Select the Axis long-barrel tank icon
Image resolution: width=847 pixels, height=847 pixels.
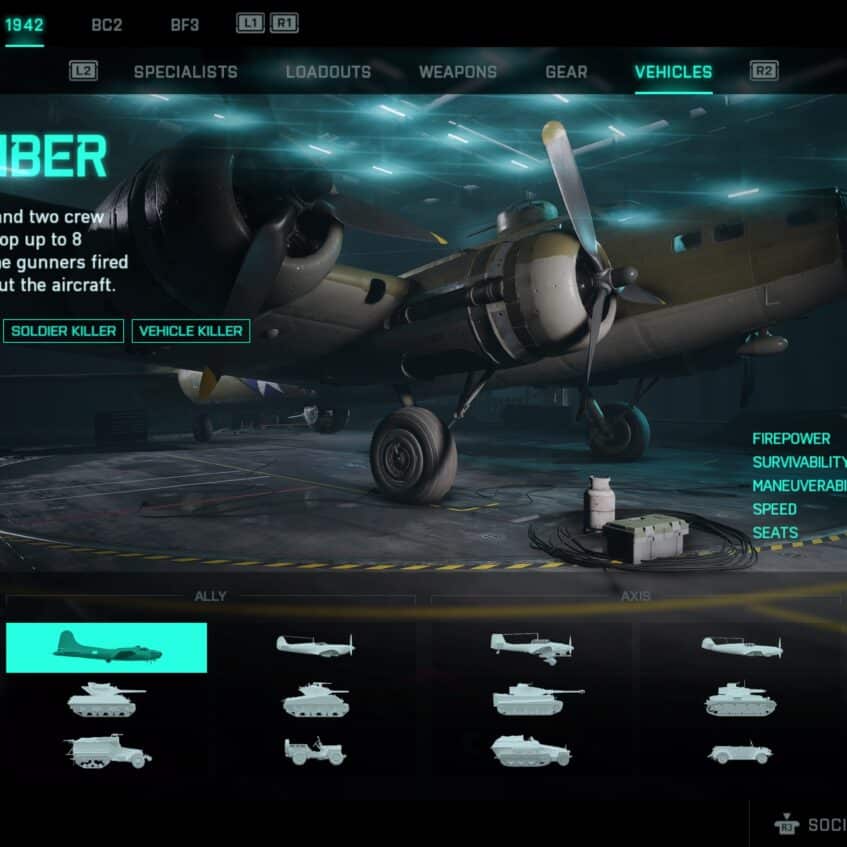[538, 699]
